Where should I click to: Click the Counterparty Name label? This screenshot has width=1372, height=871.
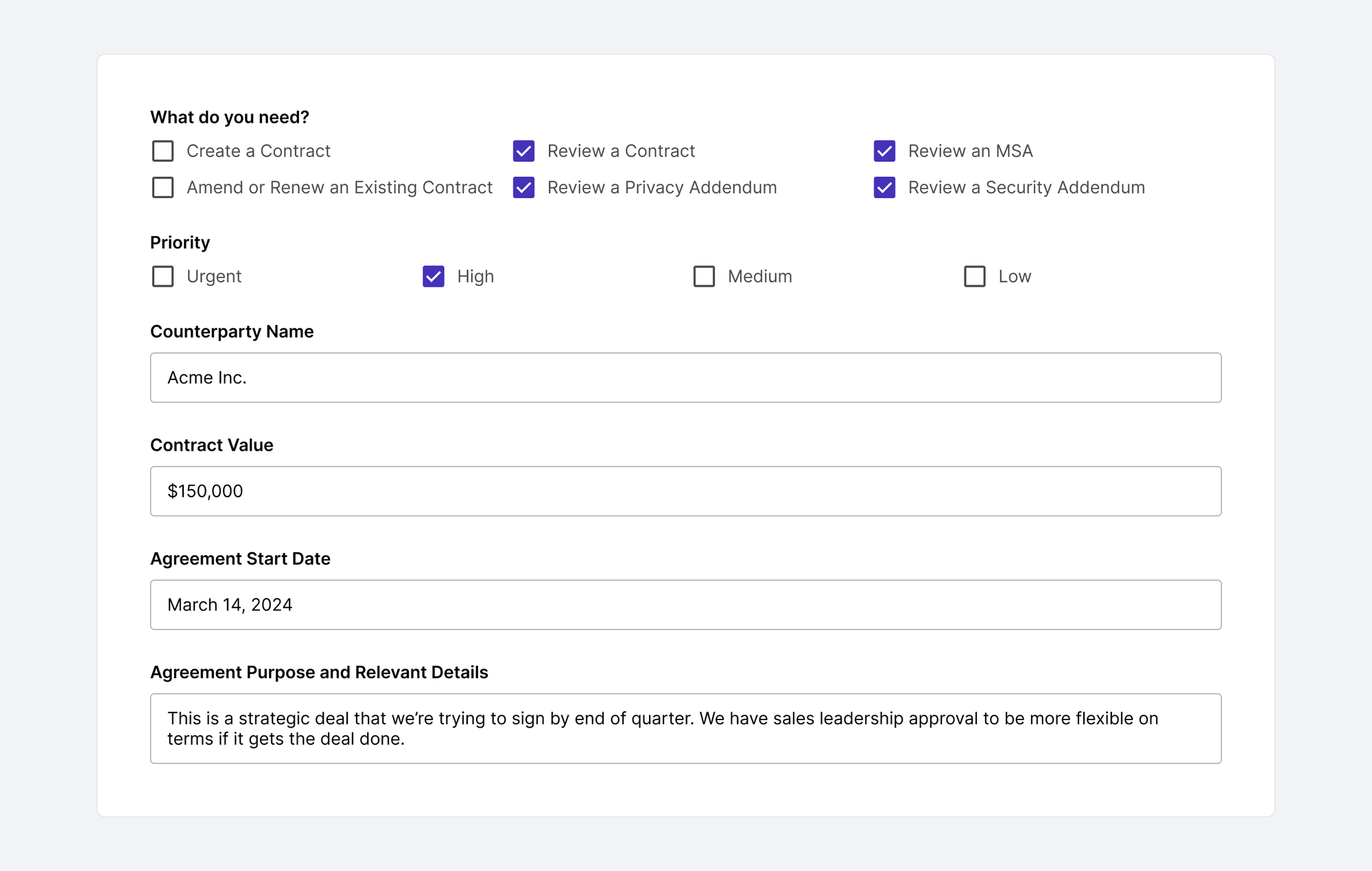click(232, 331)
